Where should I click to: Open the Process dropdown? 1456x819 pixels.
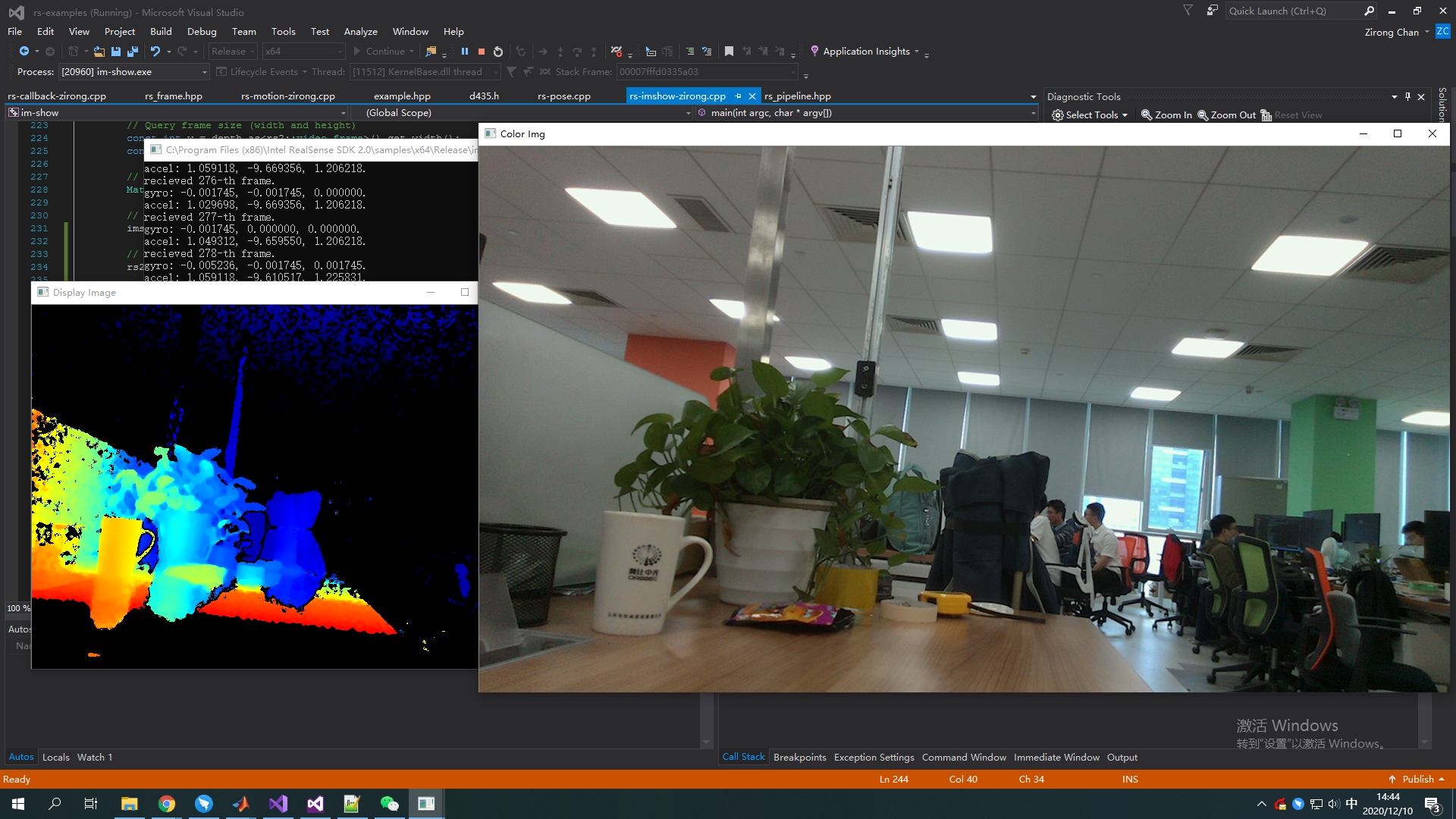pos(204,72)
